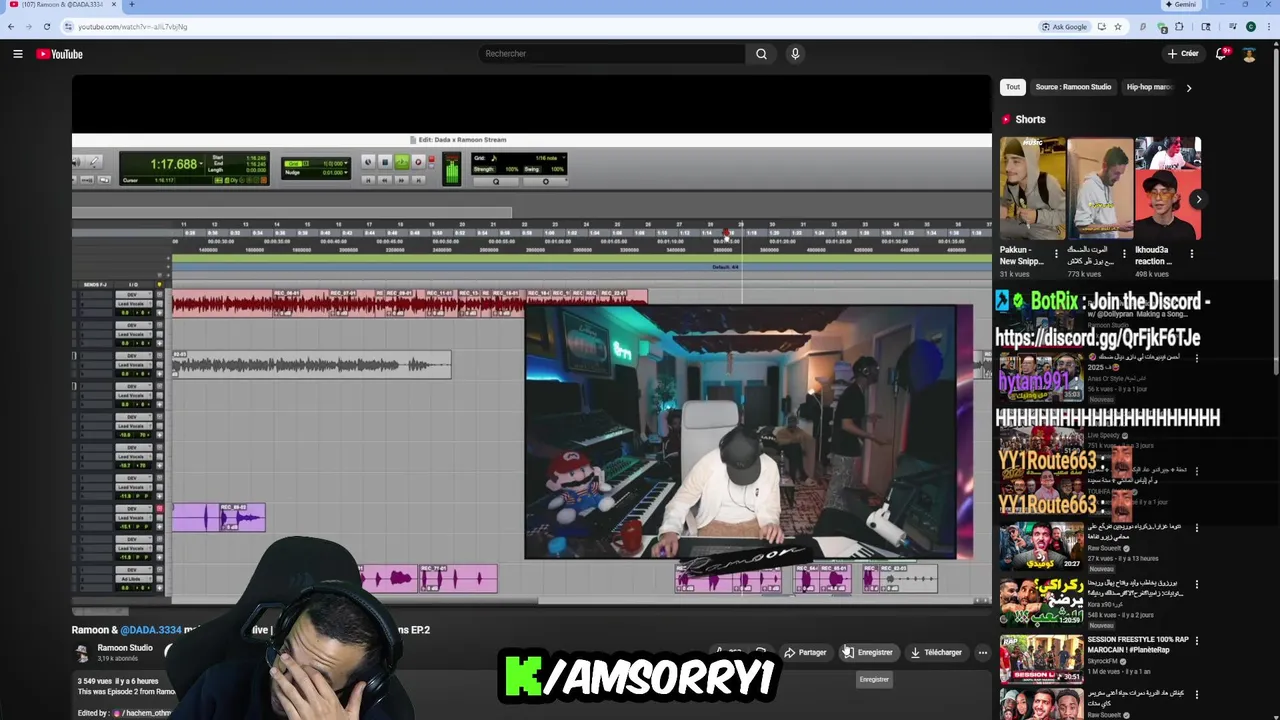Open the YouTube notifications bell
The width and height of the screenshot is (1280, 720).
tap(1221, 54)
